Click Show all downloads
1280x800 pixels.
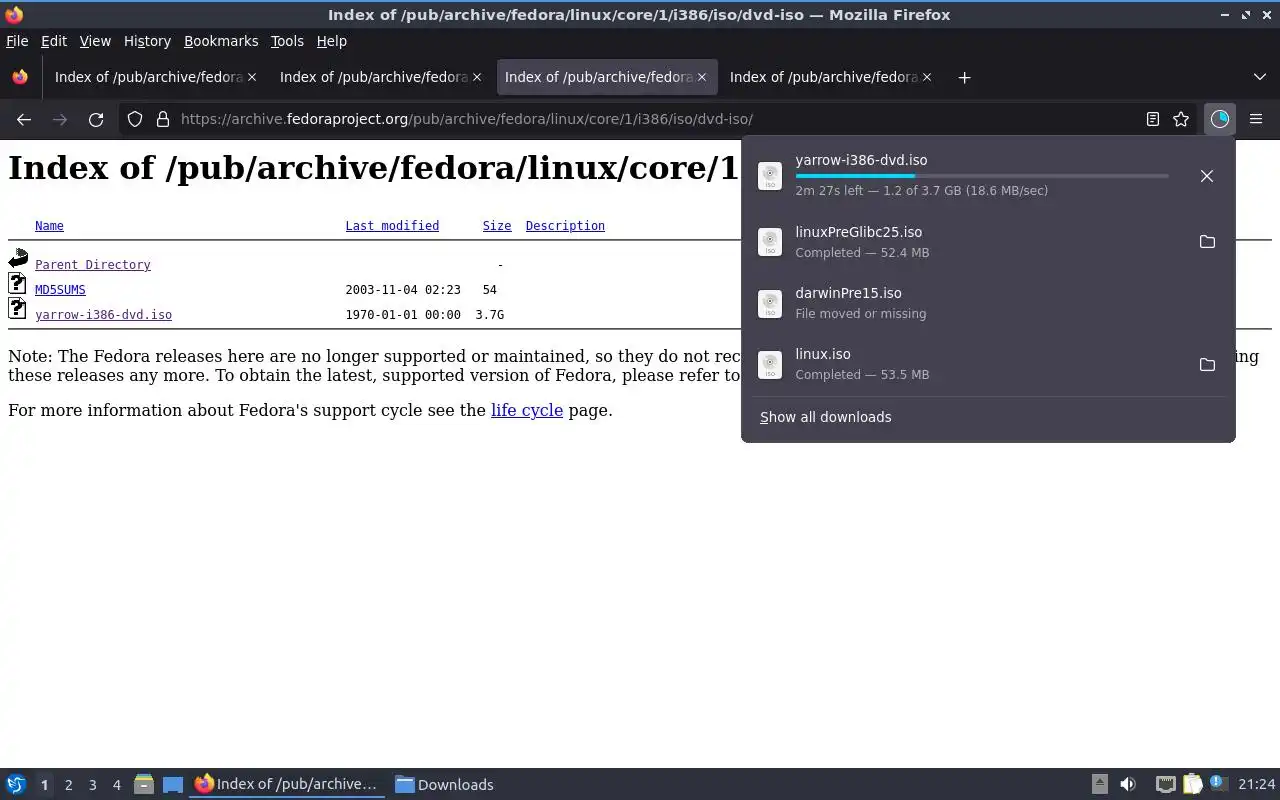(x=826, y=417)
